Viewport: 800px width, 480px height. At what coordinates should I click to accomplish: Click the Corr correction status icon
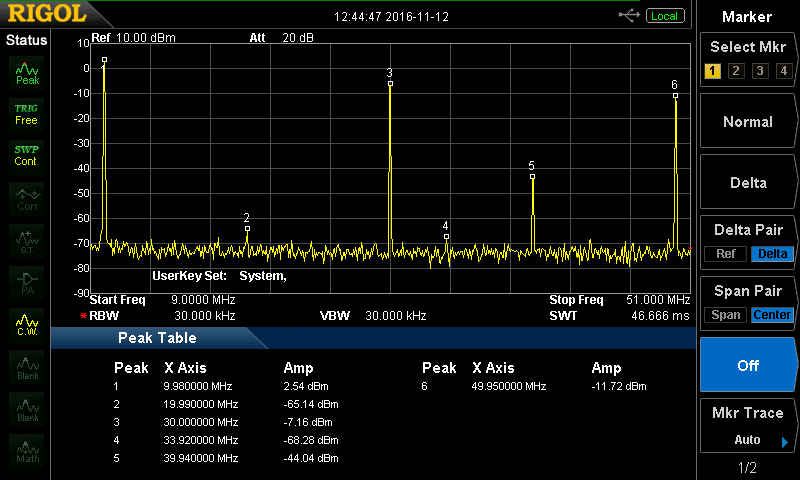tap(27, 197)
